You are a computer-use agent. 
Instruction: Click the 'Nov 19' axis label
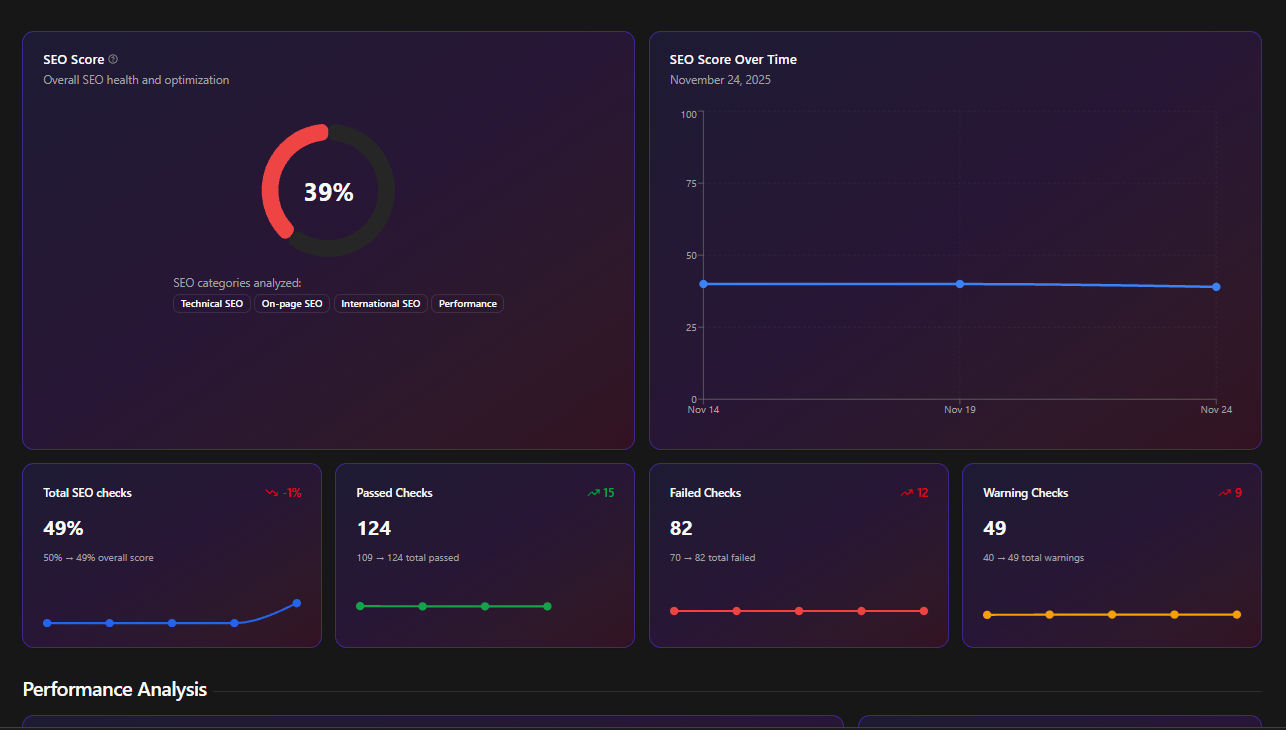[x=960, y=409]
